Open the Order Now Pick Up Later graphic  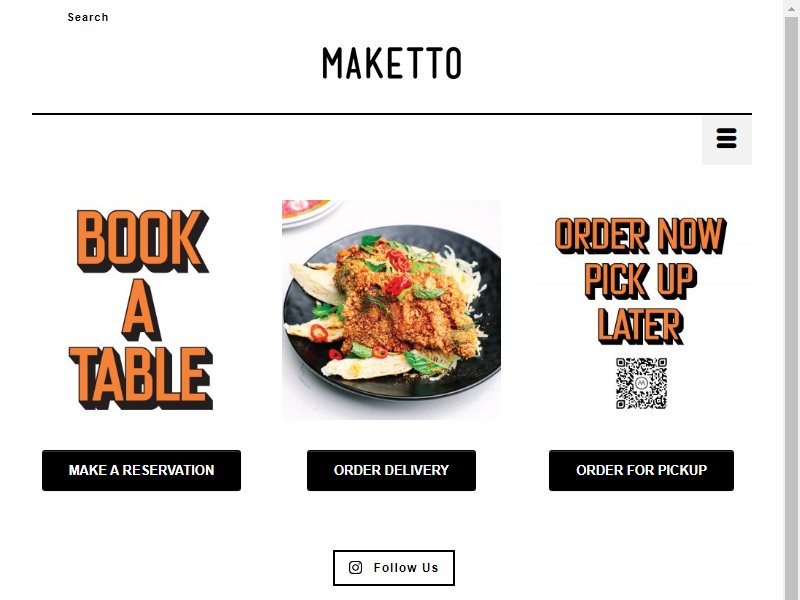click(x=641, y=310)
